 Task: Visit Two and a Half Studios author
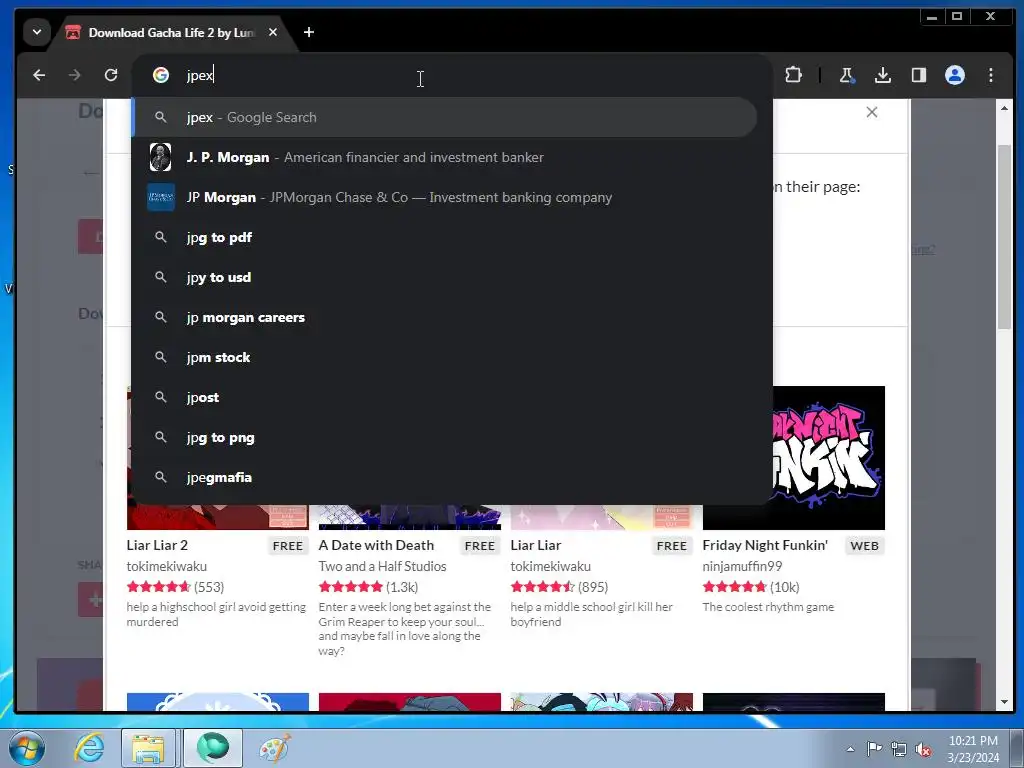[382, 566]
